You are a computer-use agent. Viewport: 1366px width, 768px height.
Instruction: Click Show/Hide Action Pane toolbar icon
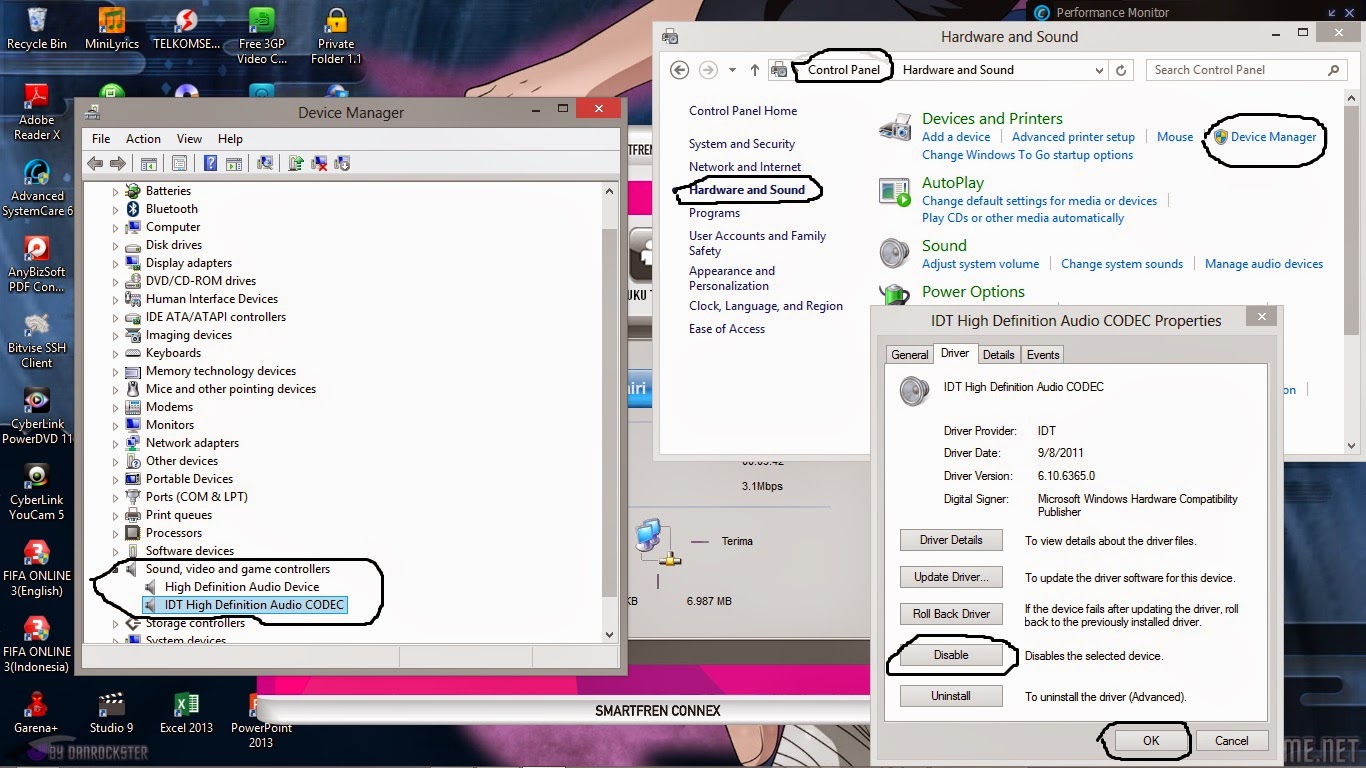[233, 163]
